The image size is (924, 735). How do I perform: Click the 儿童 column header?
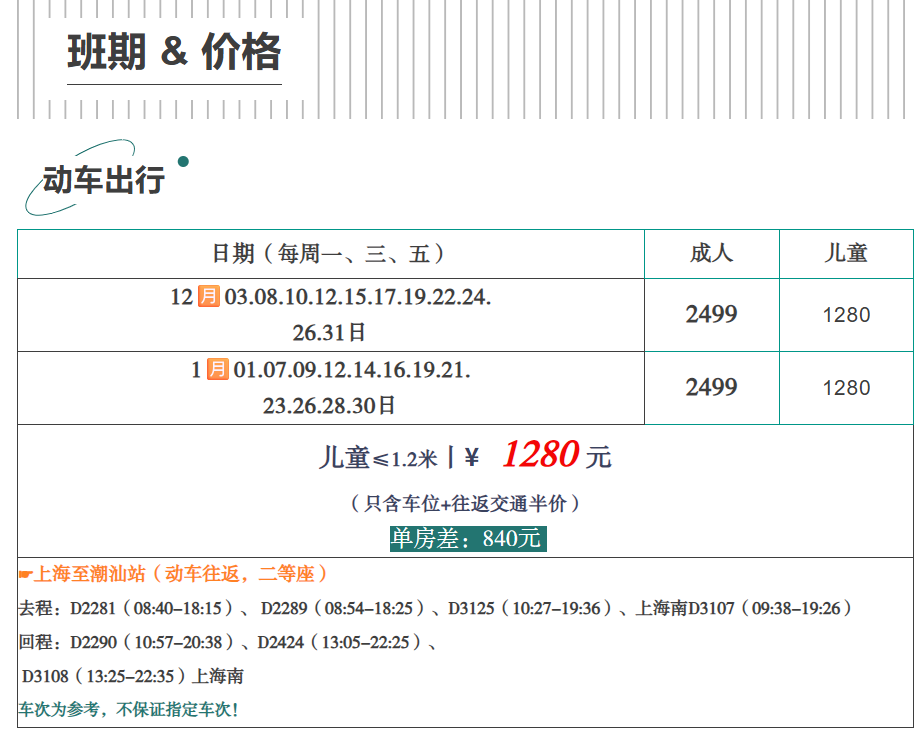[x=846, y=254]
